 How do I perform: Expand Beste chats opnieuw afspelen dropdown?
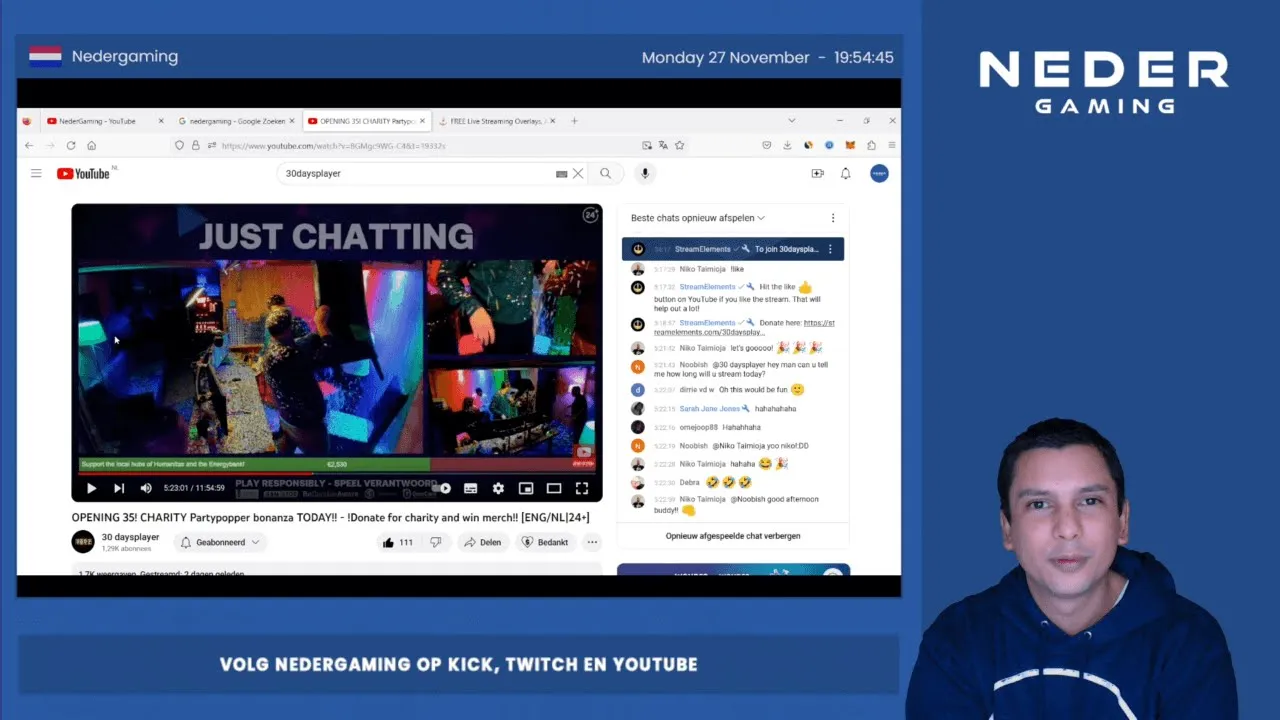tap(698, 218)
